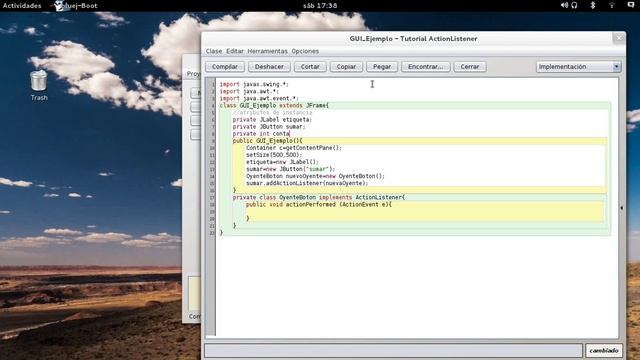Viewport: 640px width, 360px height.
Task: Click the line 'public void actionPerformed (ActionEvent e){'
Action: pyautogui.click(x=318, y=204)
